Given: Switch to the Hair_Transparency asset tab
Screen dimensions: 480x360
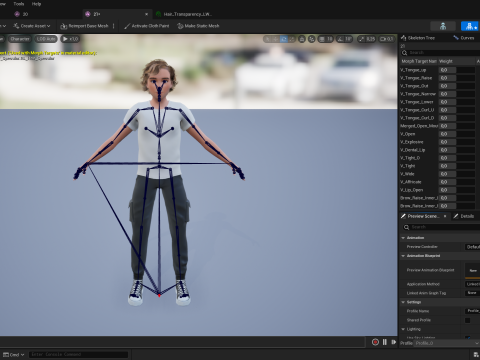Looking at the screenshot, I should coord(184,14).
